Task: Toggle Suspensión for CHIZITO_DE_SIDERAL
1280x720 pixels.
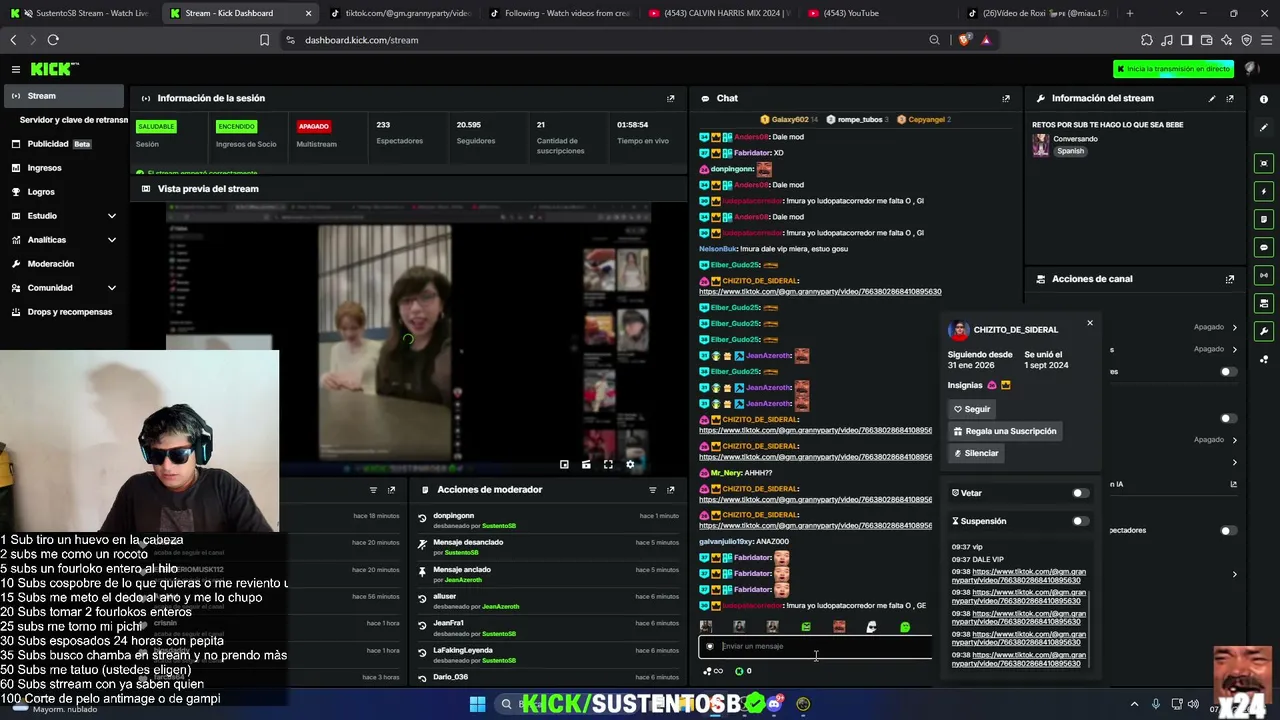Action: 1080,521
